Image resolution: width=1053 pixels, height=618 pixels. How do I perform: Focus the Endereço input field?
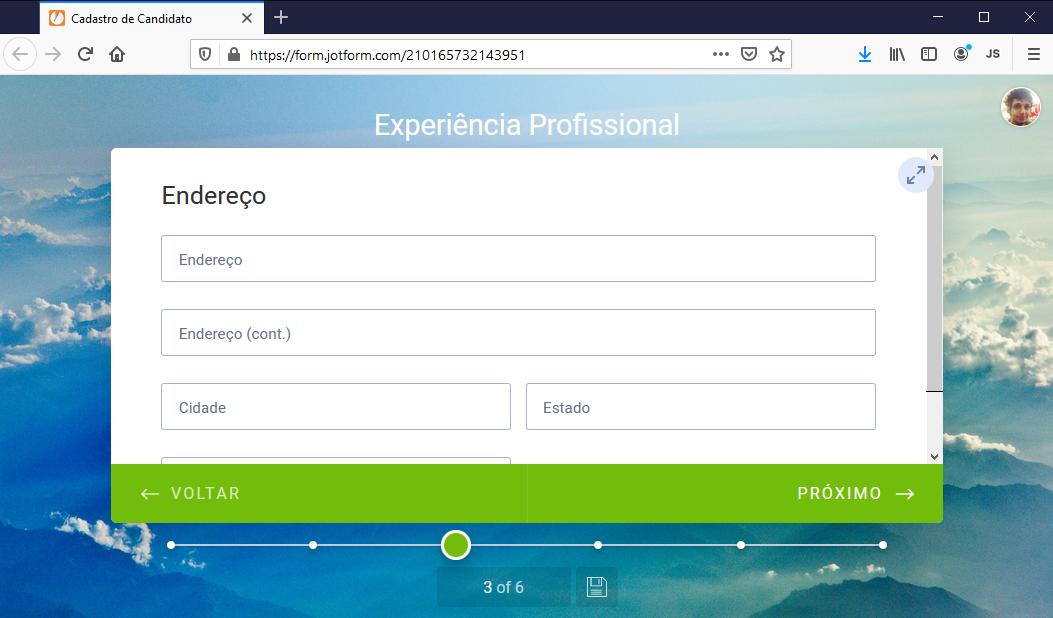click(x=518, y=259)
